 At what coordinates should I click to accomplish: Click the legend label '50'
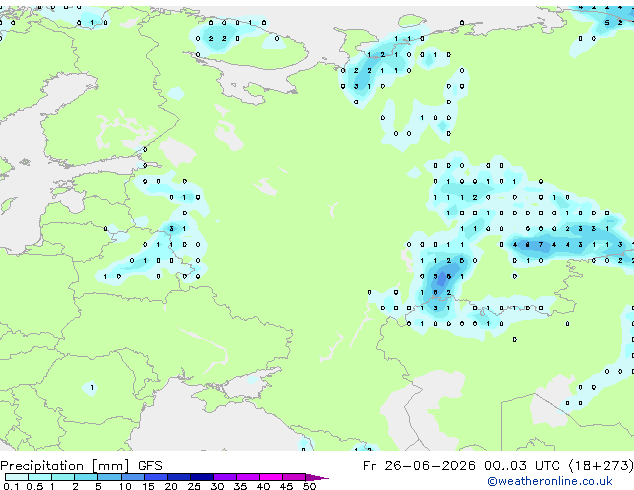(309, 486)
